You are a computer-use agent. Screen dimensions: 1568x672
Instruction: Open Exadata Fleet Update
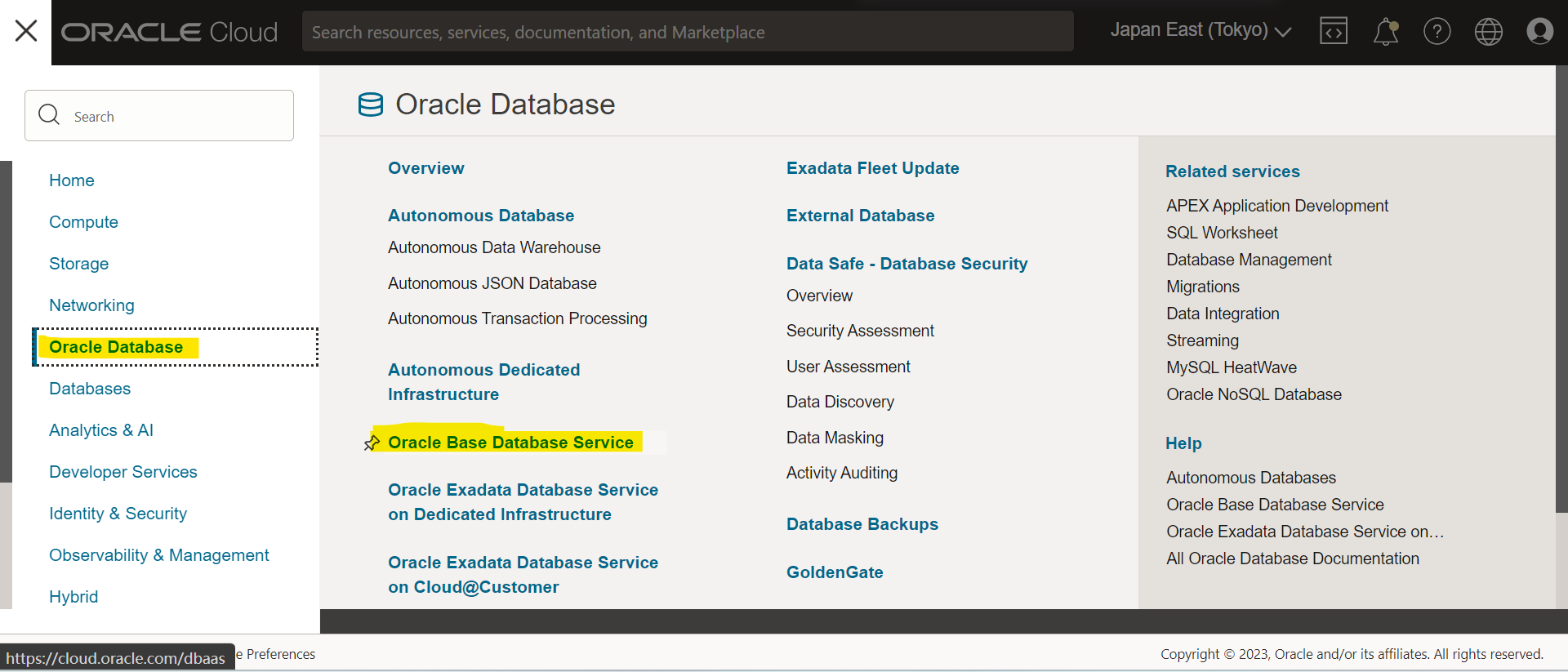tap(873, 168)
